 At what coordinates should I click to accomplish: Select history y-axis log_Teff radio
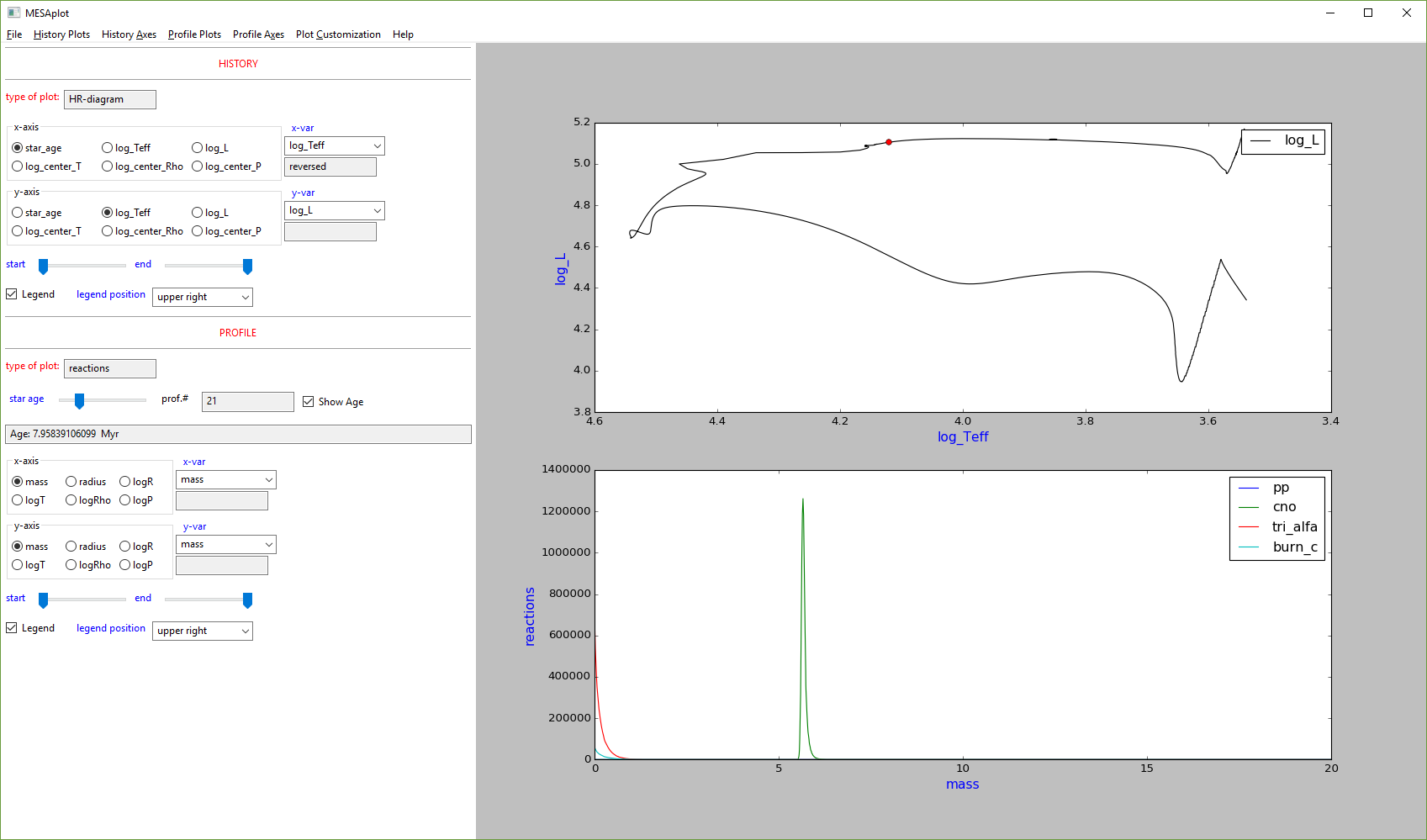click(x=107, y=213)
